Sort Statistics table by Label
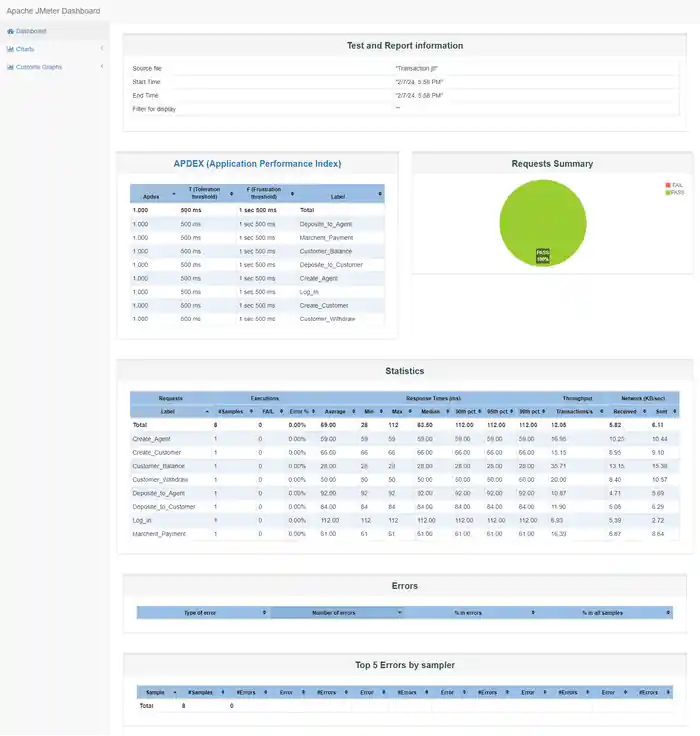This screenshot has width=700, height=736. [171, 412]
